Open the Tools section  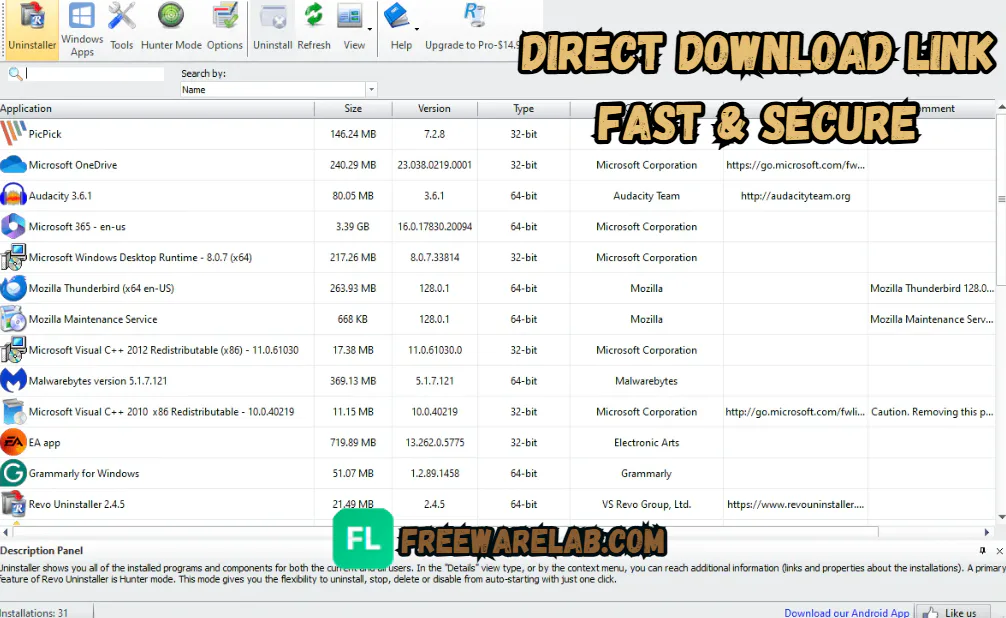click(121, 27)
